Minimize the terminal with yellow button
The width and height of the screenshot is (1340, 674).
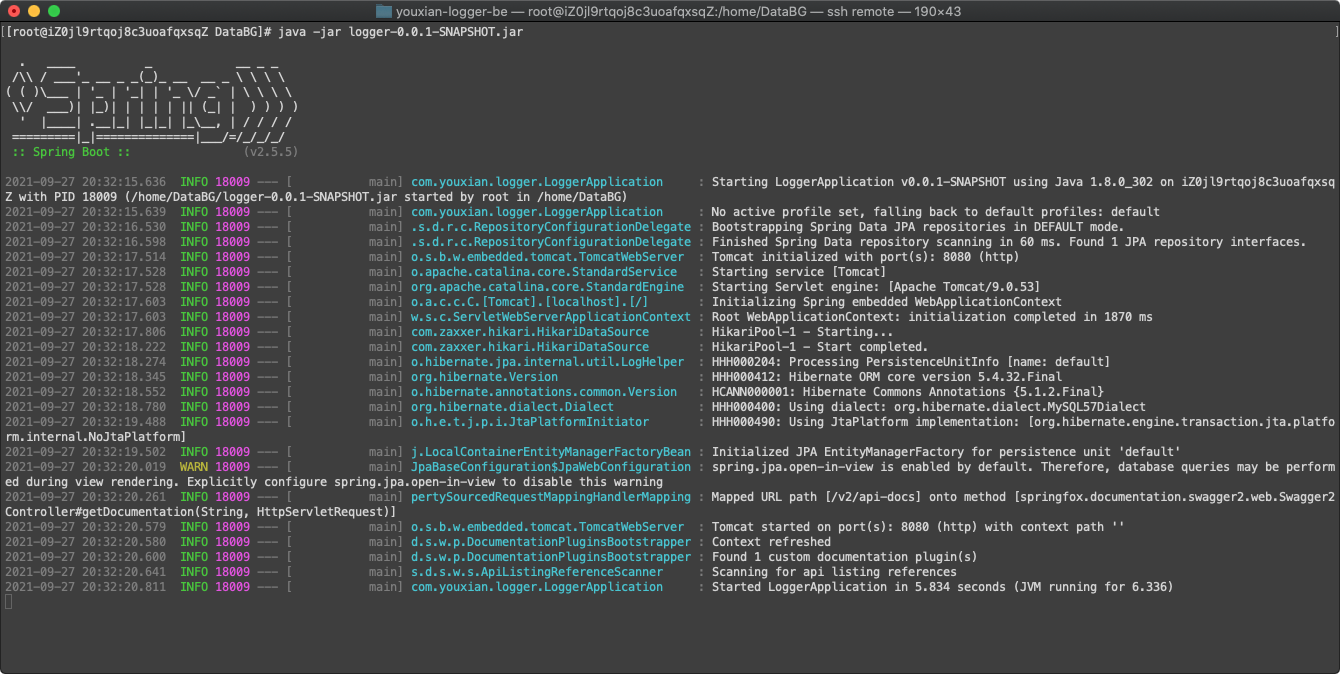[x=34, y=11]
